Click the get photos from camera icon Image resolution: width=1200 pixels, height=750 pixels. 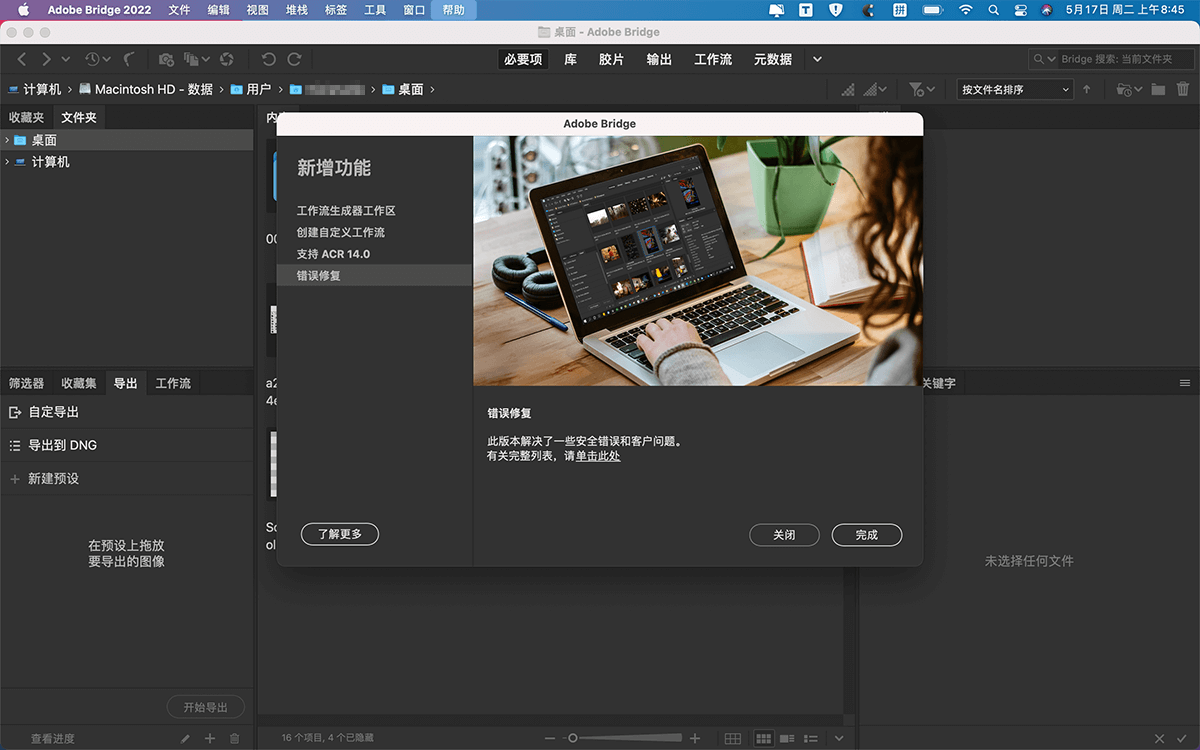click(167, 60)
